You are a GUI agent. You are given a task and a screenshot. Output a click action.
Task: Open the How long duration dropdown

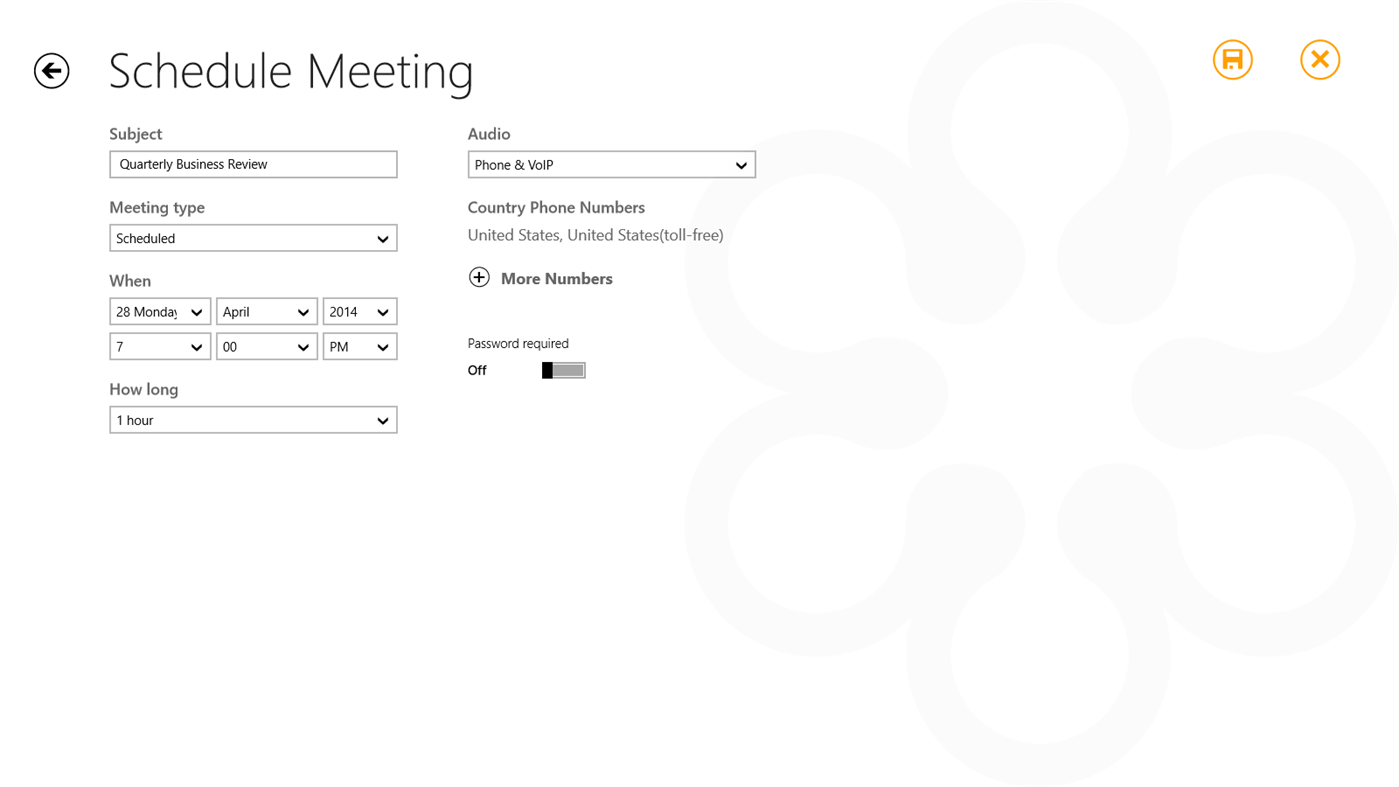pyautogui.click(x=253, y=420)
